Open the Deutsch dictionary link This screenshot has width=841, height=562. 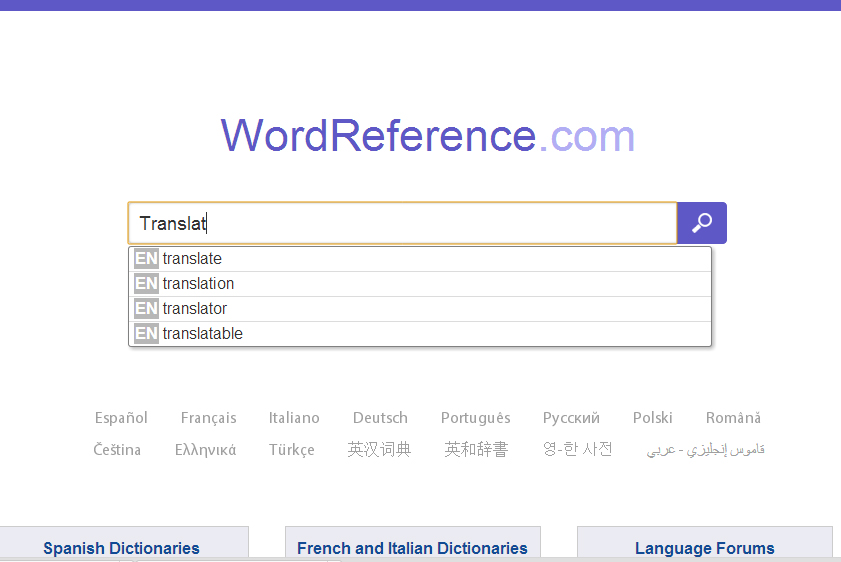pyautogui.click(x=380, y=418)
